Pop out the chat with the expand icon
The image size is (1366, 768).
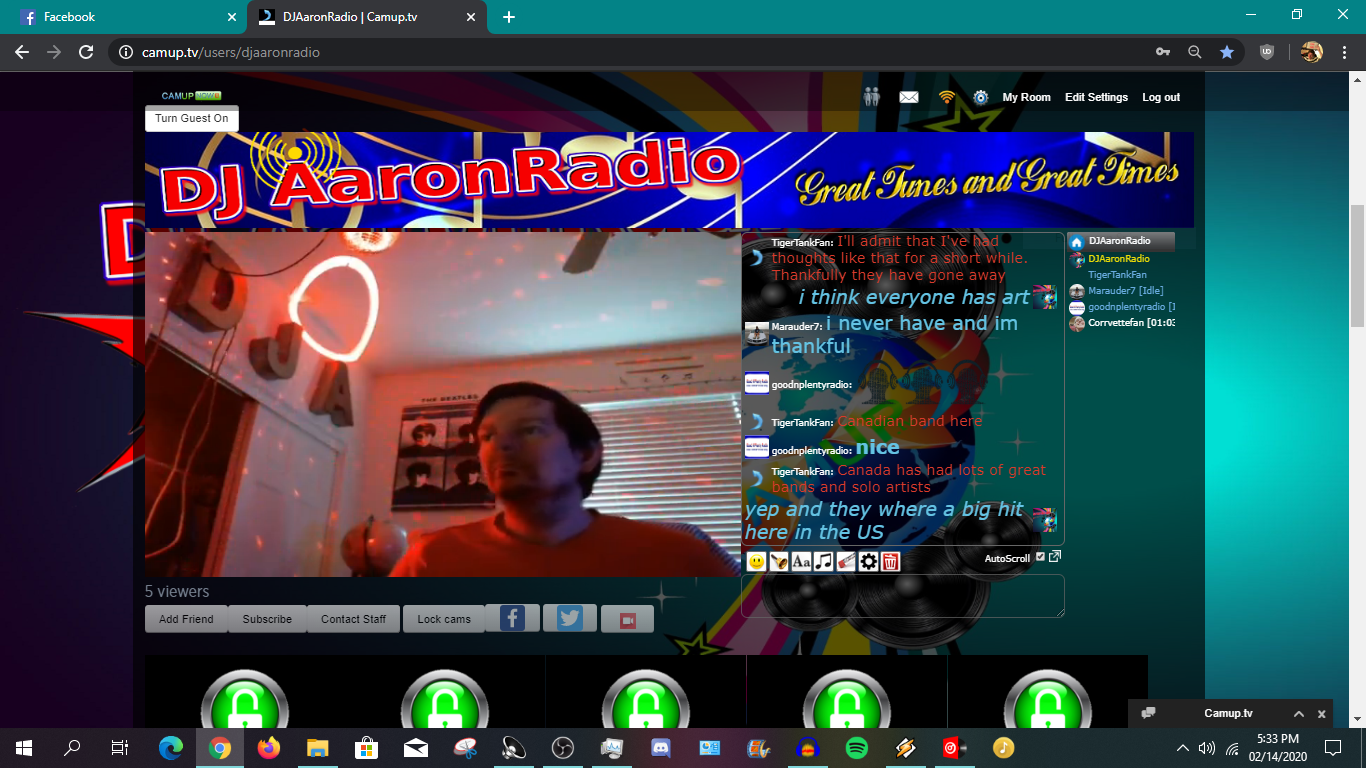[1054, 556]
